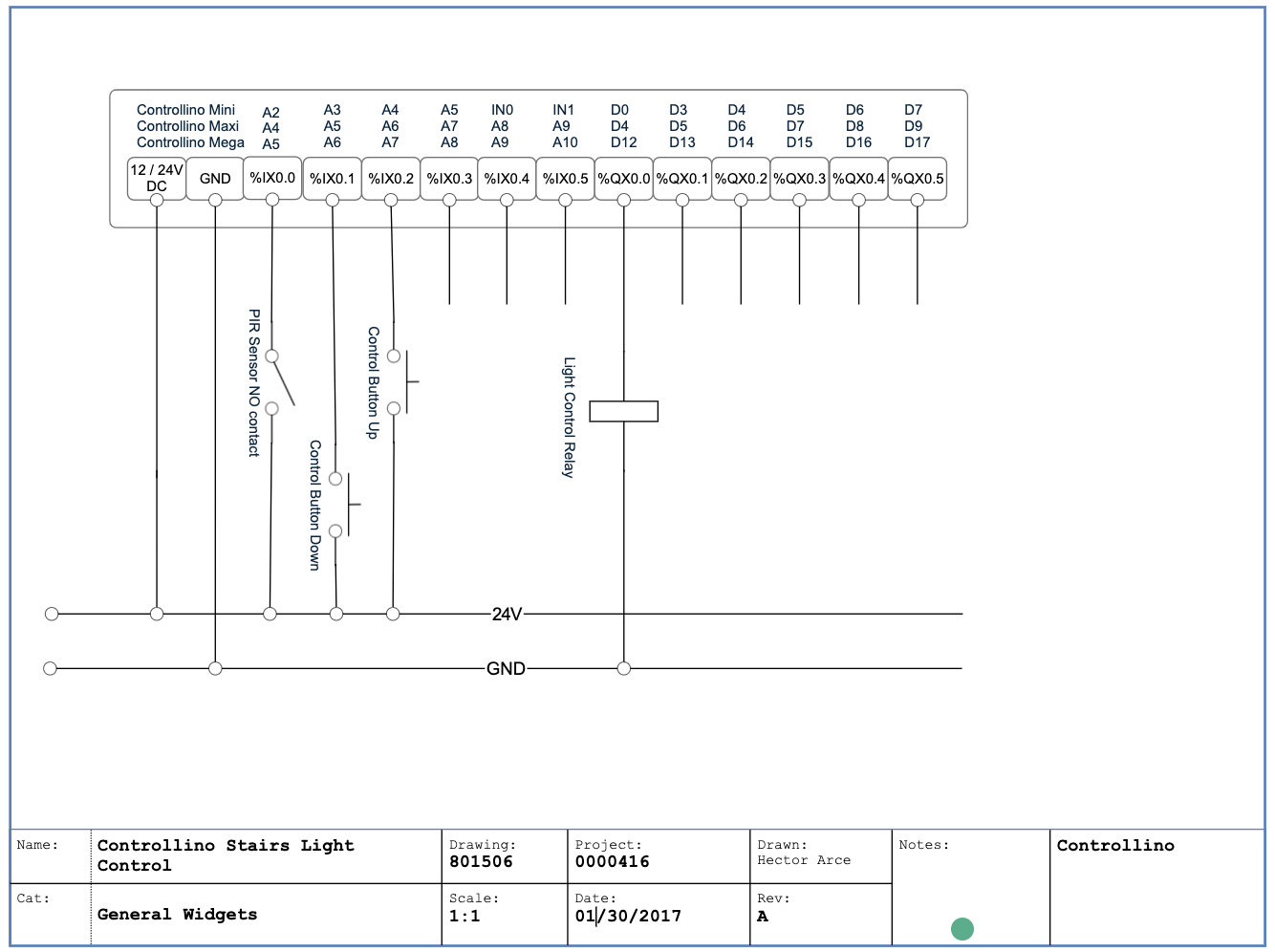Select the 12/24V DC terminal block
1275x952 pixels.
pyautogui.click(x=156, y=178)
